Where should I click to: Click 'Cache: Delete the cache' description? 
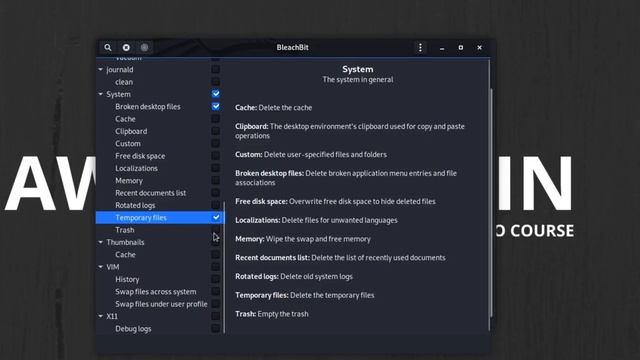[273, 108]
